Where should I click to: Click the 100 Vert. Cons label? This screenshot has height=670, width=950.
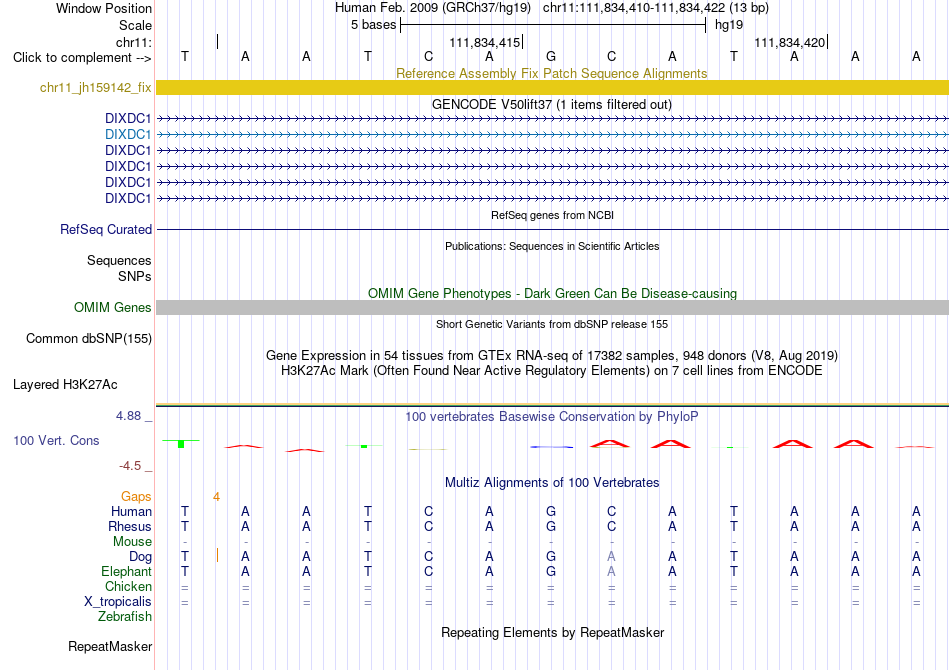(56, 440)
